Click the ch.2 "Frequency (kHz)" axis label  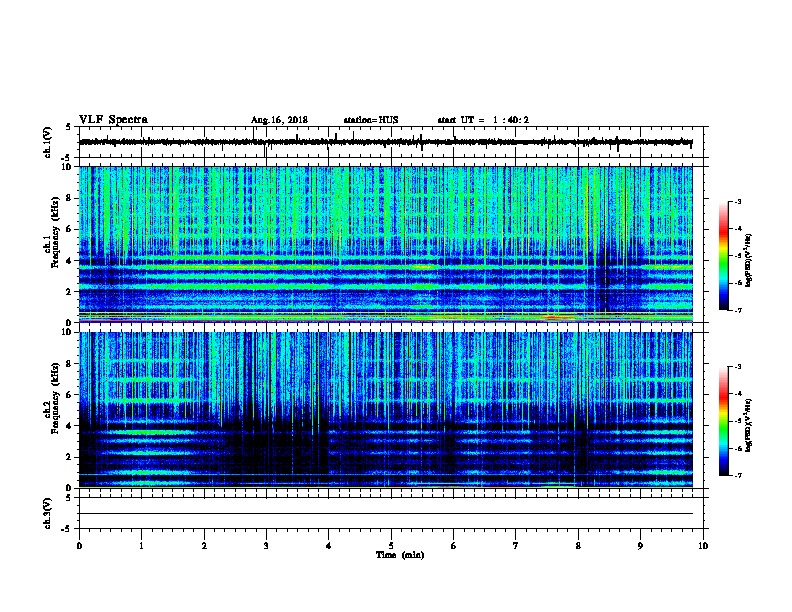tap(56, 398)
